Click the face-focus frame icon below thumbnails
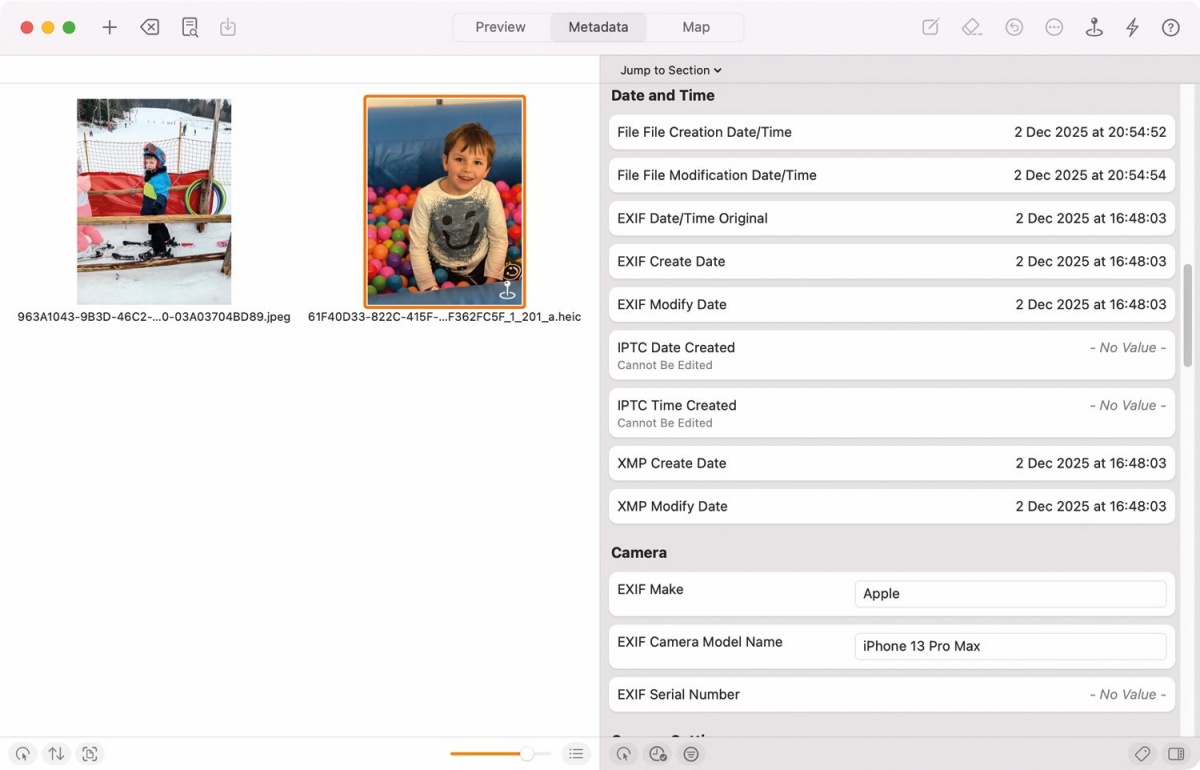Viewport: 1200px width, 770px height. click(90, 754)
